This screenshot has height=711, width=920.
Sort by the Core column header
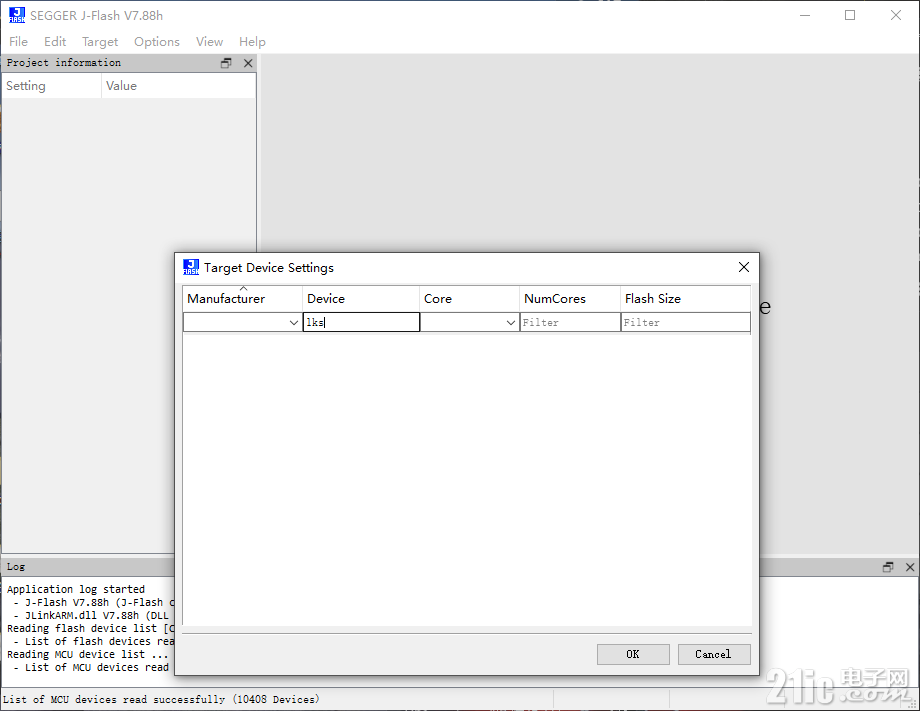tap(469, 299)
